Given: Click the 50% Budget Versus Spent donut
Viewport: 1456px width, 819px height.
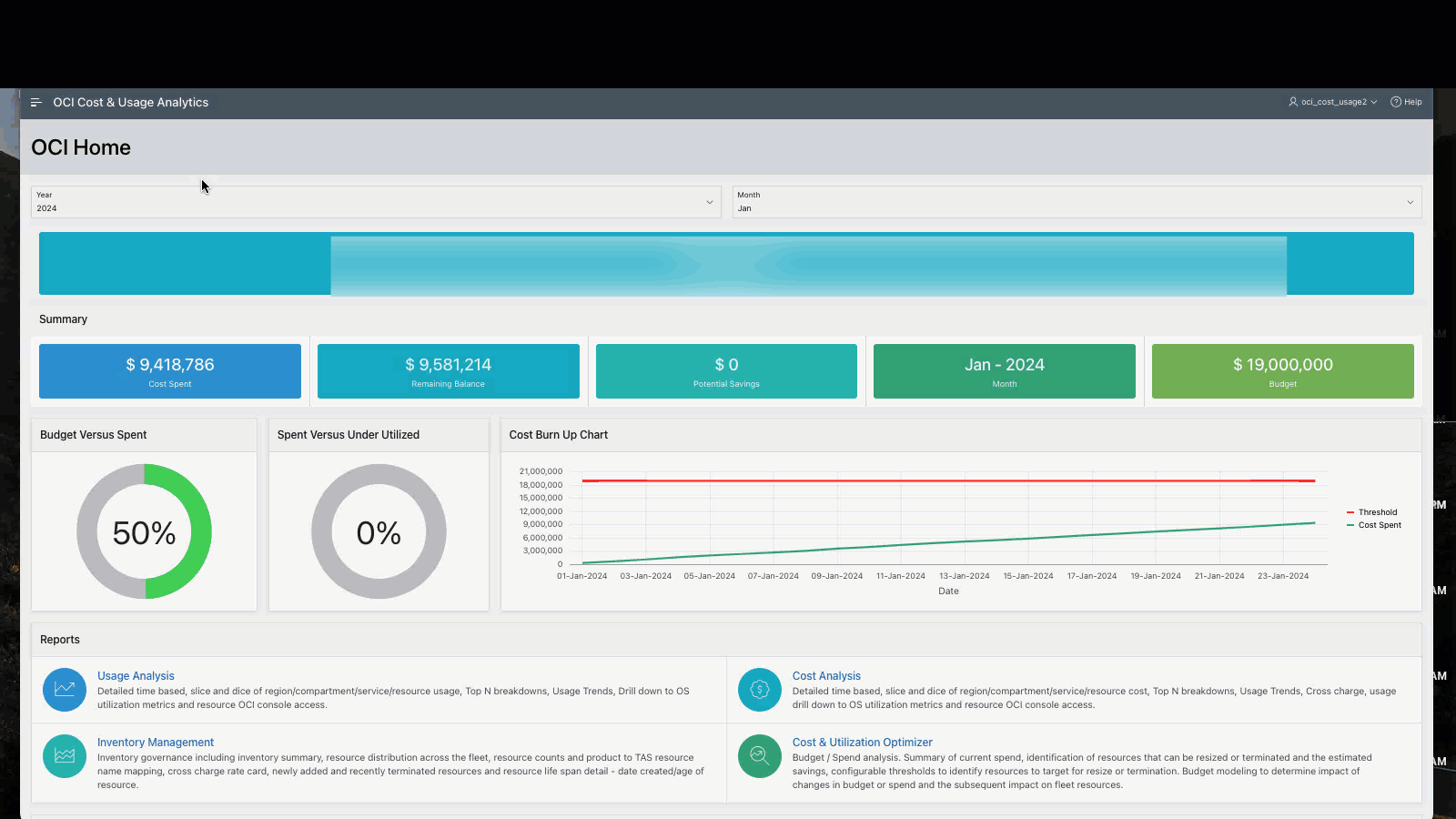Looking at the screenshot, I should [144, 531].
